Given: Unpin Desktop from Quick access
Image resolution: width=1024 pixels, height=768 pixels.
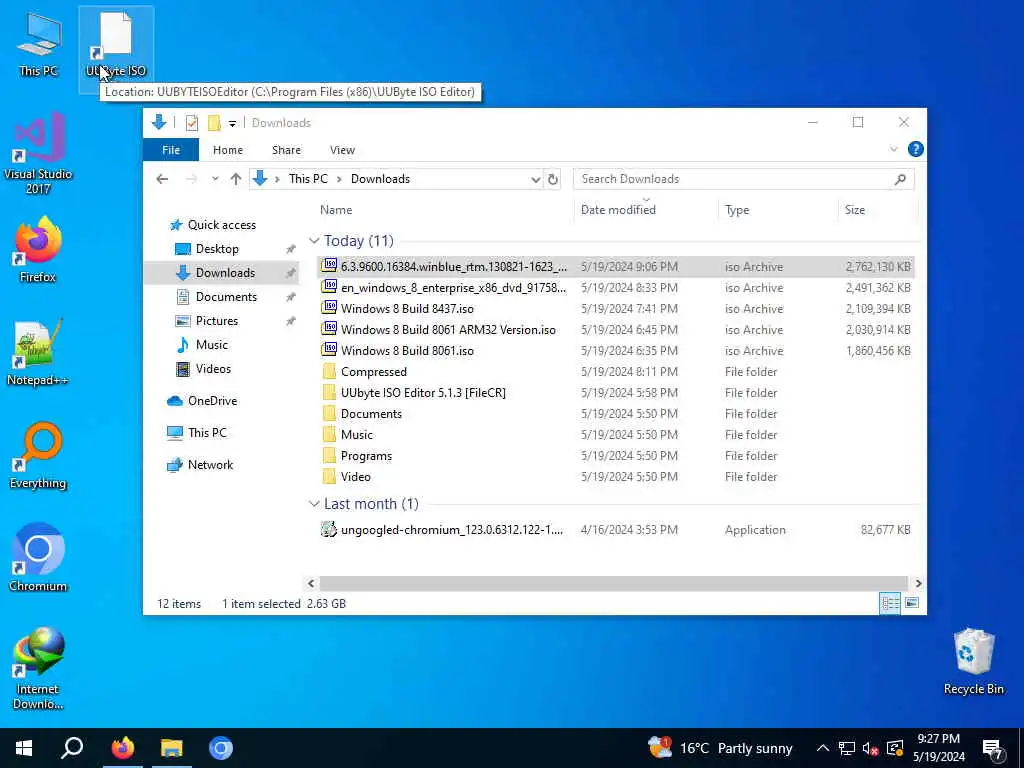Looking at the screenshot, I should [291, 249].
